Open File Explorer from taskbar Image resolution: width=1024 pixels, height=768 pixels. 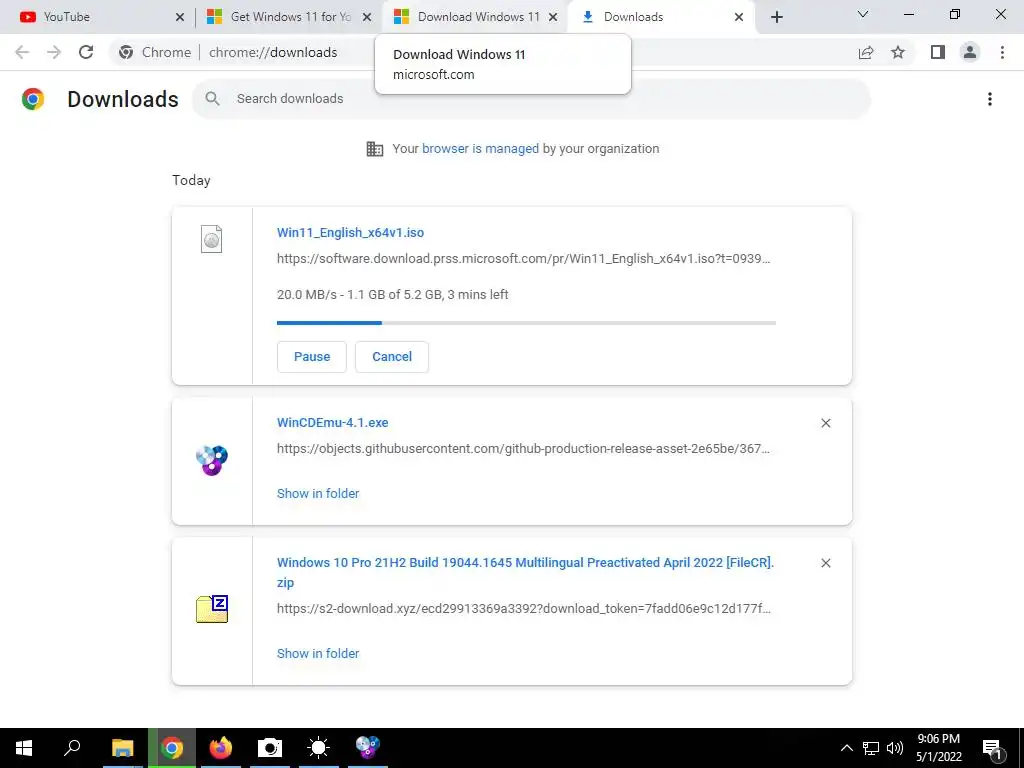pyautogui.click(x=122, y=748)
